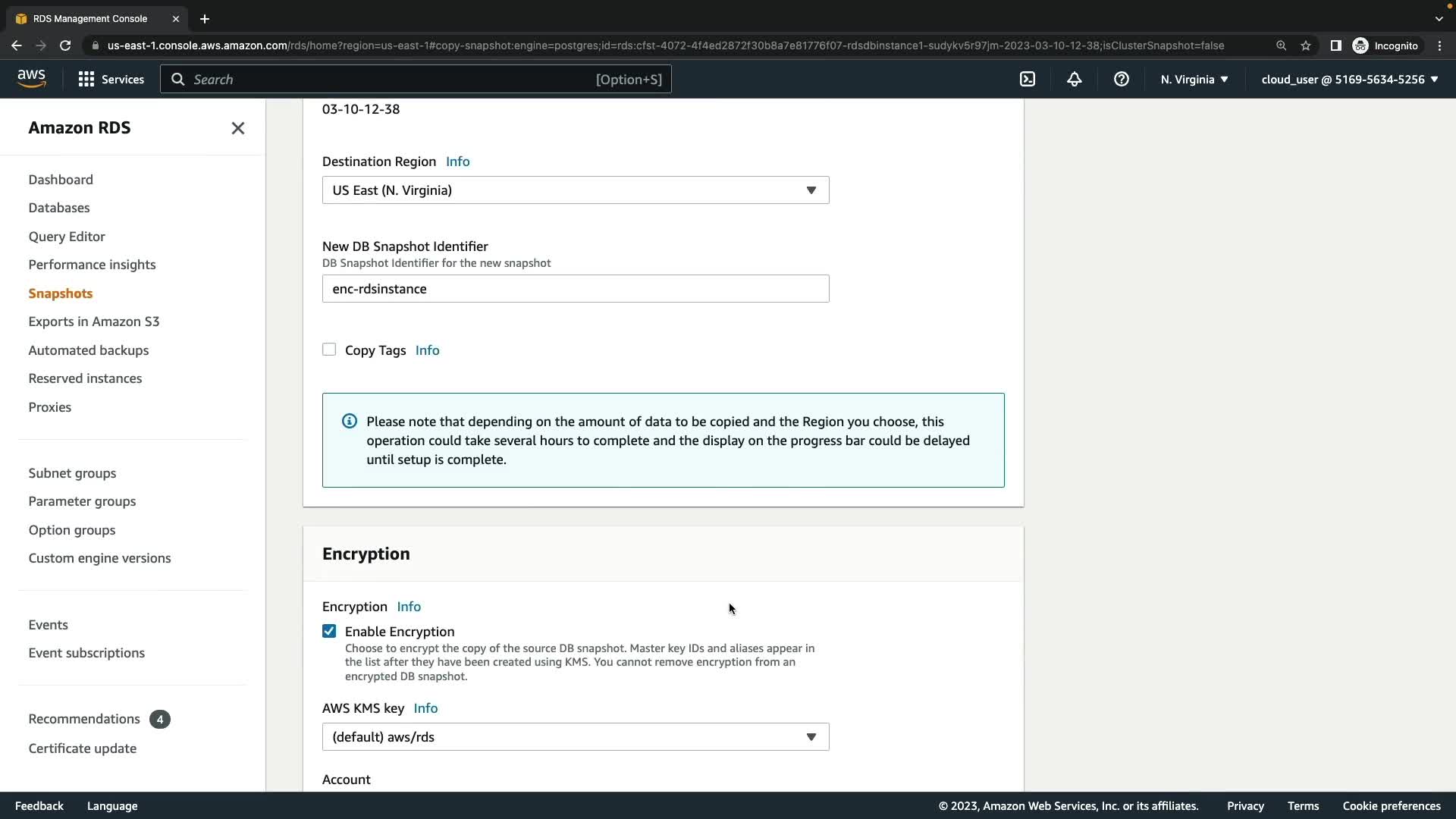Open Parameter groups in sidebar
Viewport: 1456px width, 819px height.
click(82, 501)
